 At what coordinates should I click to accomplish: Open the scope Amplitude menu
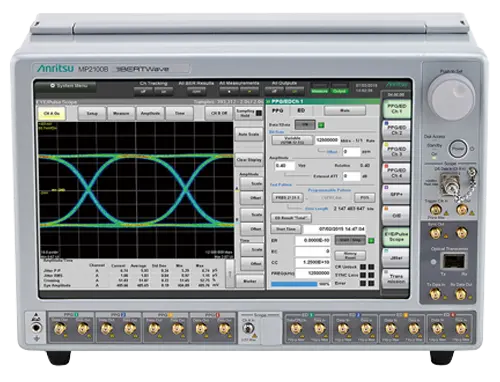coord(150,114)
